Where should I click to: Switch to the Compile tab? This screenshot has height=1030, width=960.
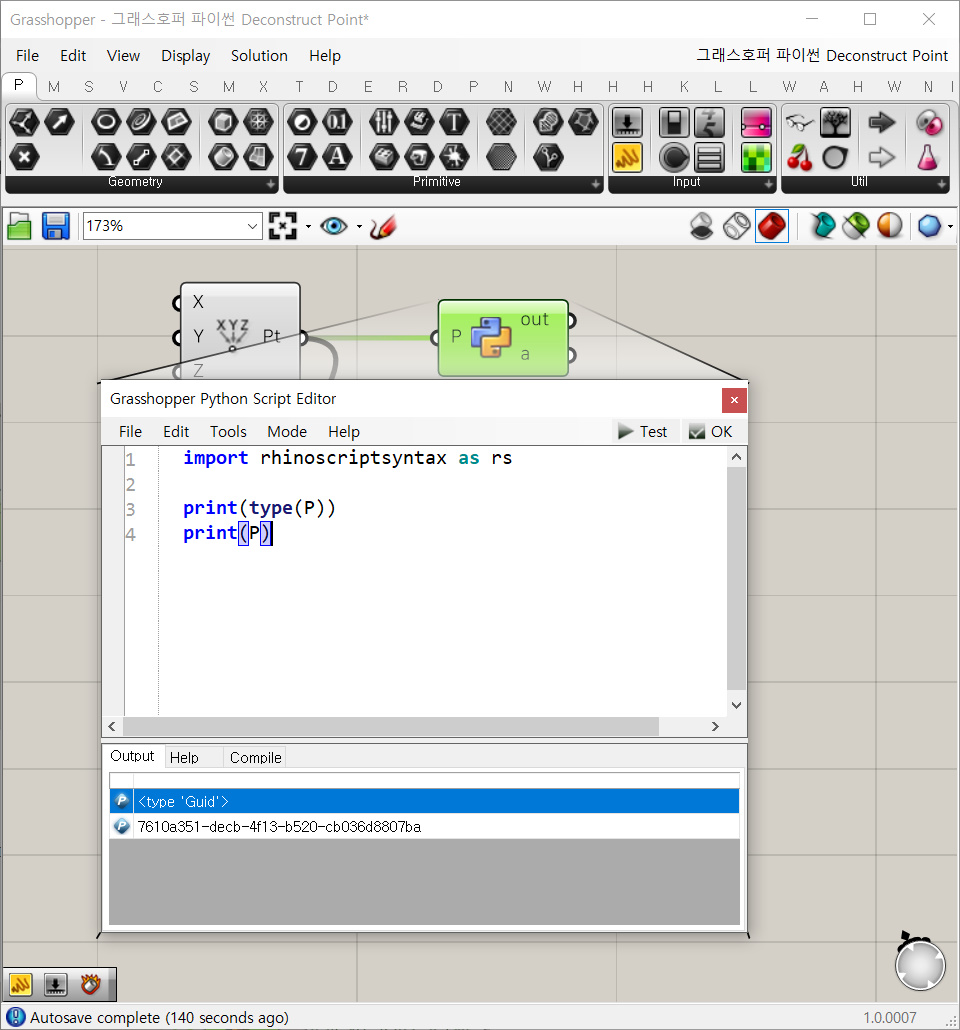pos(255,757)
